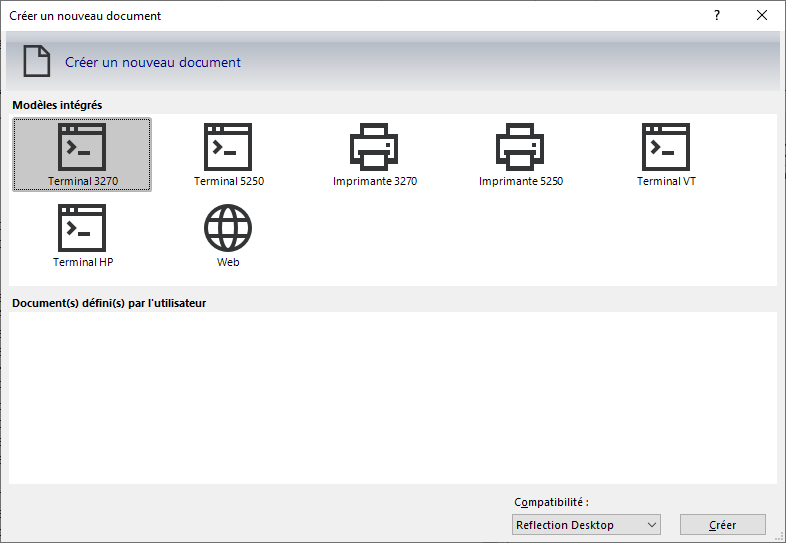The image size is (786, 543).
Task: Click the 'Imprimante 5250' label text
Action: point(521,181)
